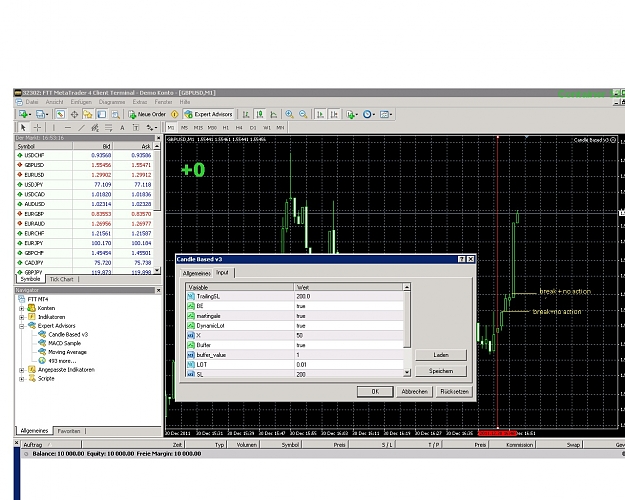Switch to the Tick Chart tab
This screenshot has width=625, height=500.
pos(61,279)
